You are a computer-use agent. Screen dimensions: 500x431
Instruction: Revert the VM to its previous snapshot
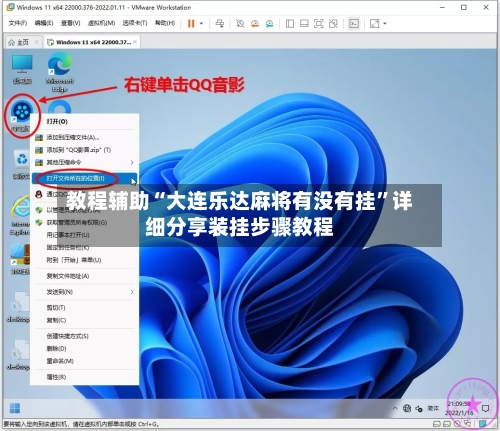[x=255, y=23]
